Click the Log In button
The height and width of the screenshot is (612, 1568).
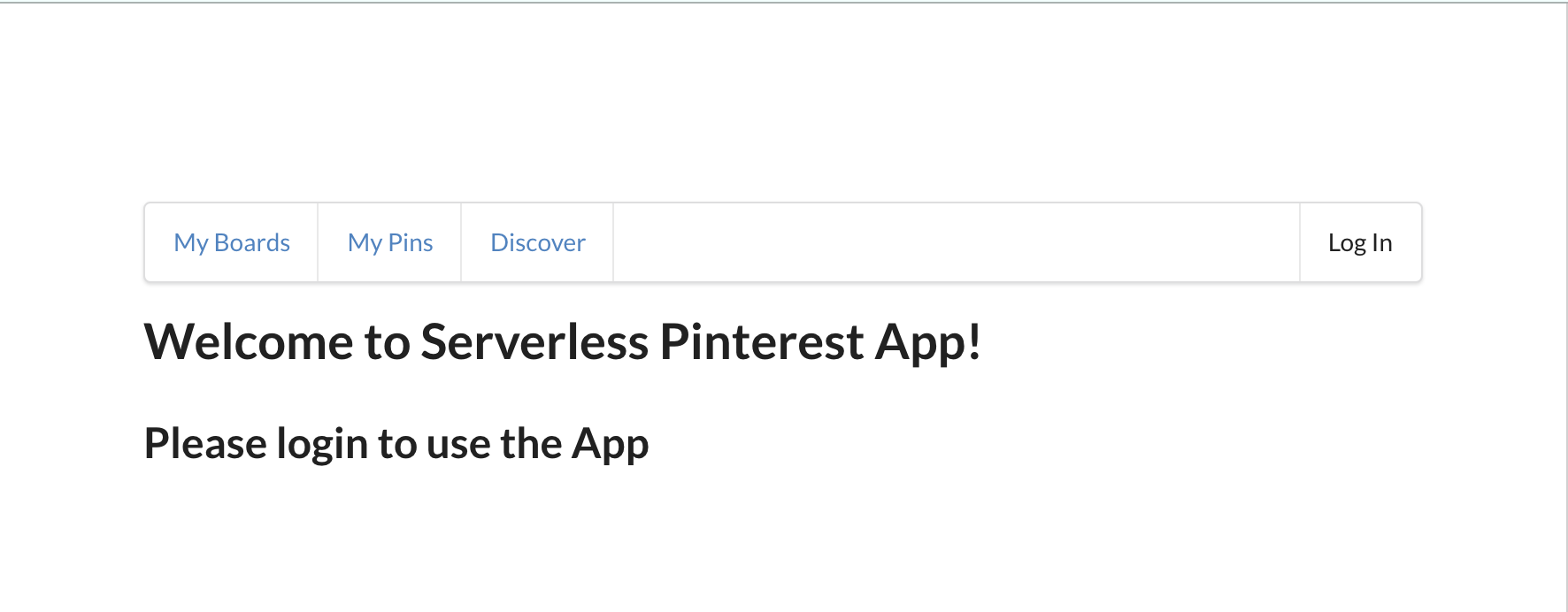(x=1360, y=242)
